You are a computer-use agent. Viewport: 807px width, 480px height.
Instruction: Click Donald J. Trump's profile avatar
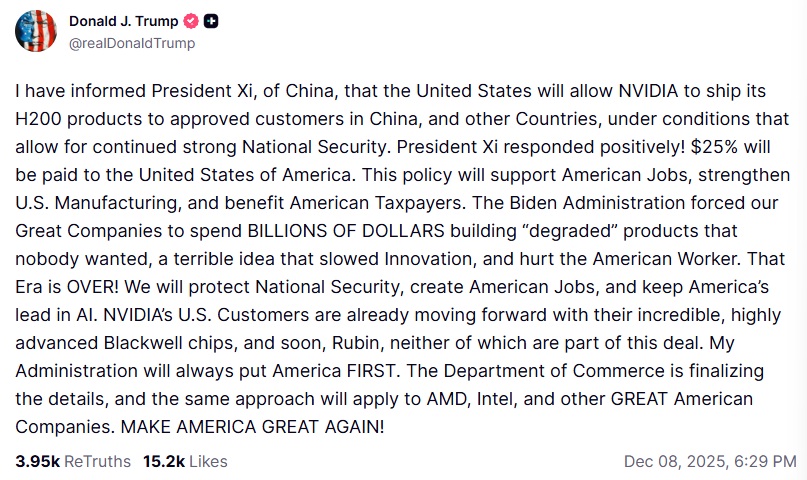(36, 31)
